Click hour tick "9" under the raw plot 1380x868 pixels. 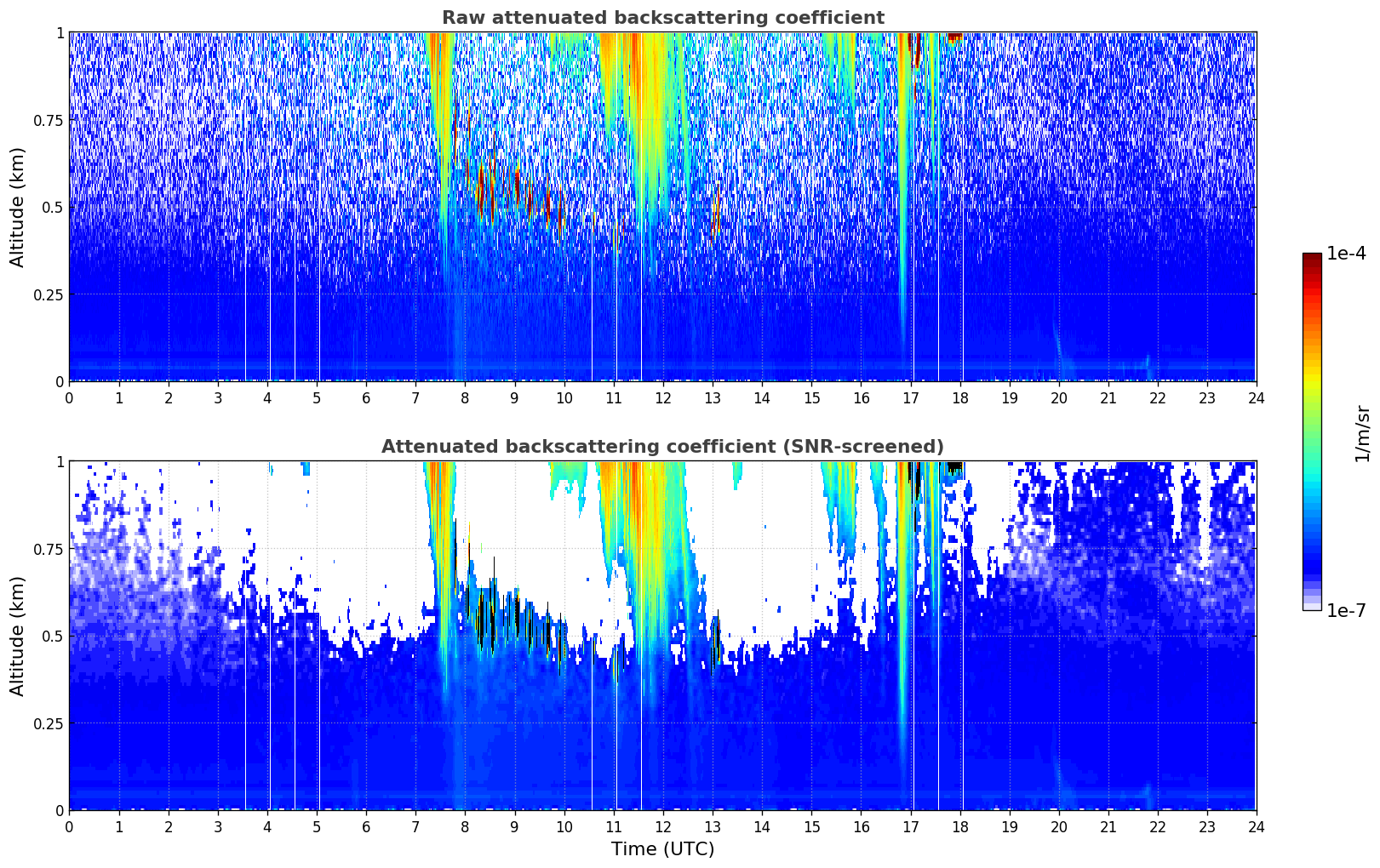coord(514,397)
